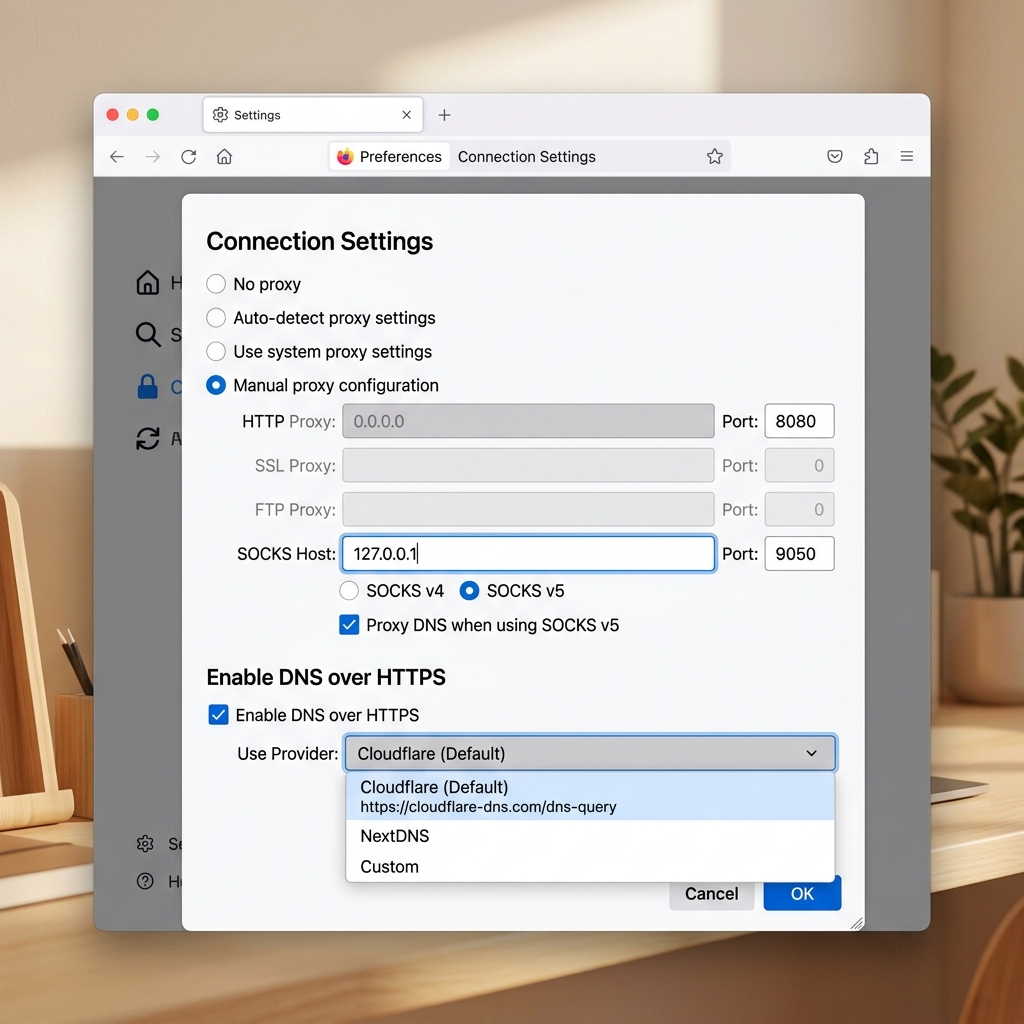The image size is (1024, 1024).
Task: Click the back arrow navigation icon
Action: (117, 157)
